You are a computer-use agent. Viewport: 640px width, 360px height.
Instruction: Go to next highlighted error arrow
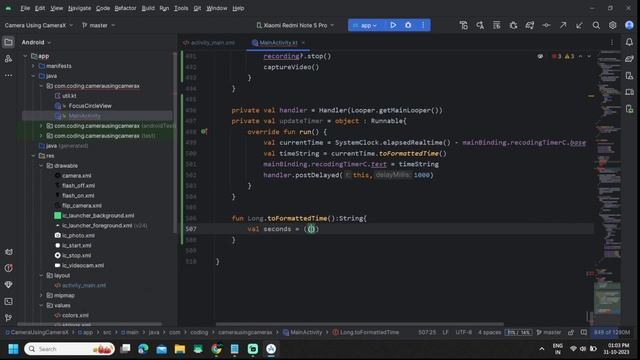click(x=589, y=56)
